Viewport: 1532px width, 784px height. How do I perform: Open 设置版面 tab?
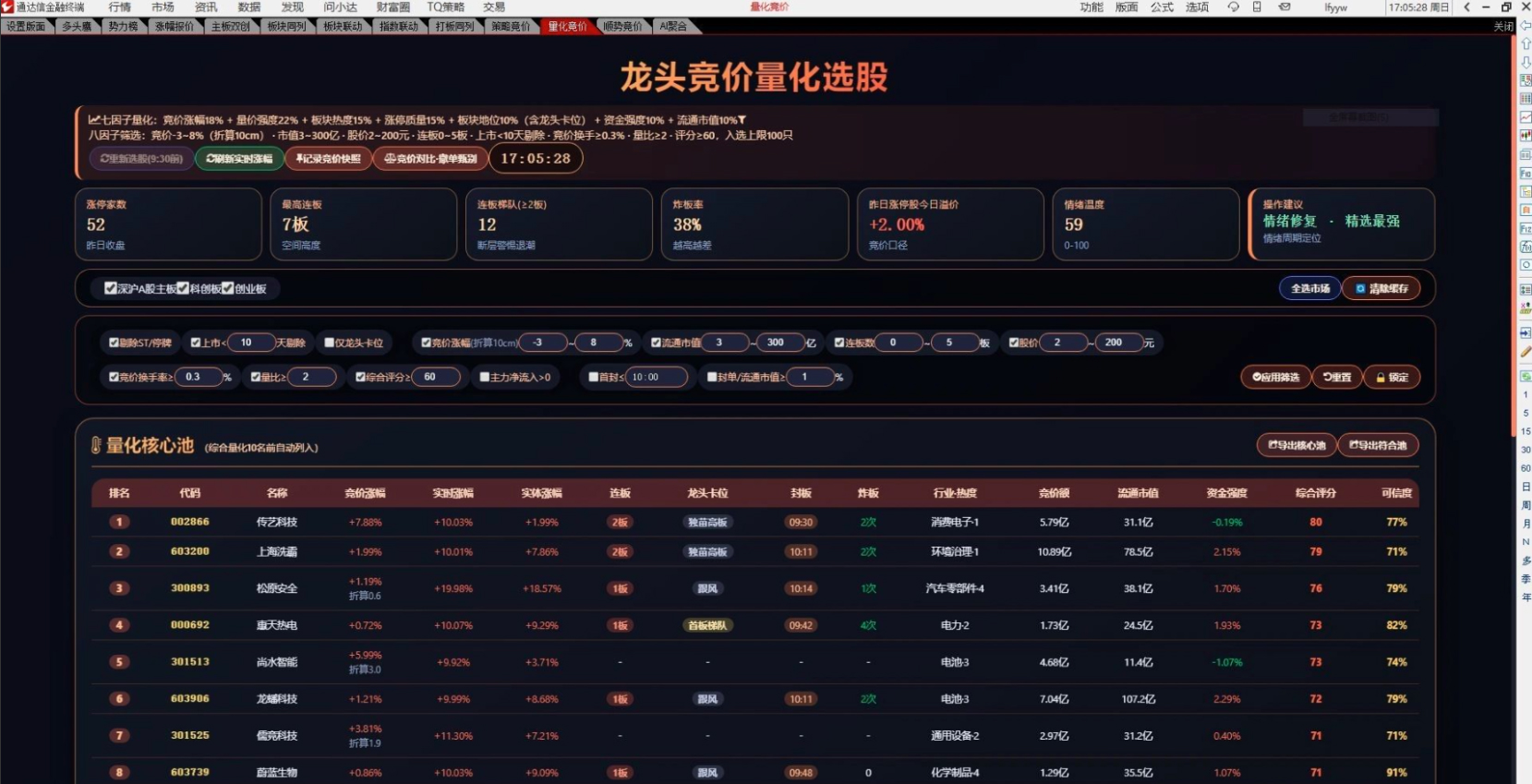tap(26, 27)
